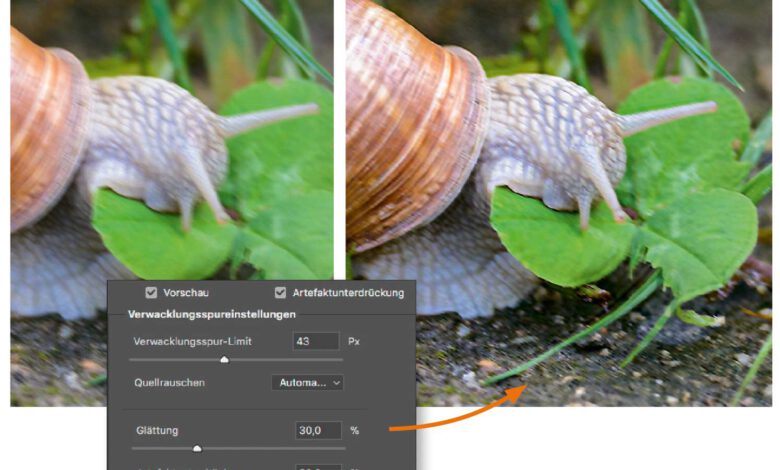Viewport: 780px width, 470px height.
Task: Toggle the Artefaktunterdrückung checkbox
Action: [x=280, y=292]
